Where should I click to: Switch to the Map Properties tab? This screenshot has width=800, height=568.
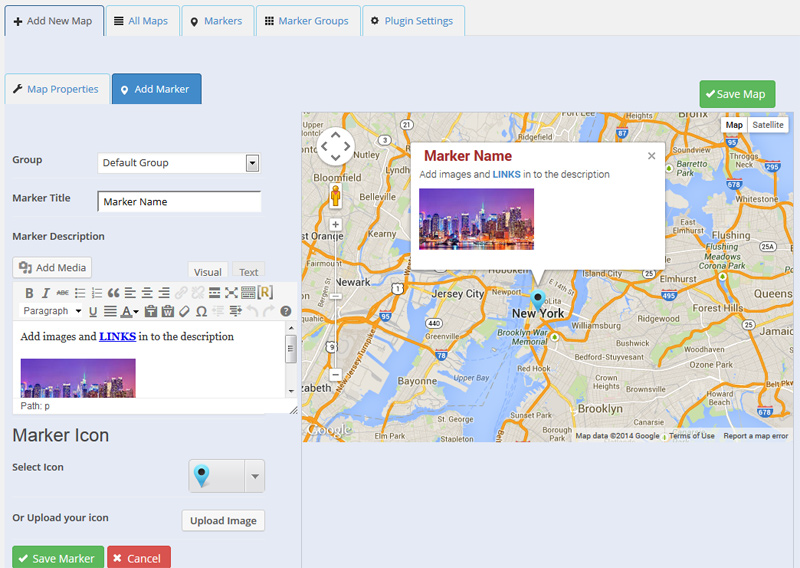click(x=57, y=89)
